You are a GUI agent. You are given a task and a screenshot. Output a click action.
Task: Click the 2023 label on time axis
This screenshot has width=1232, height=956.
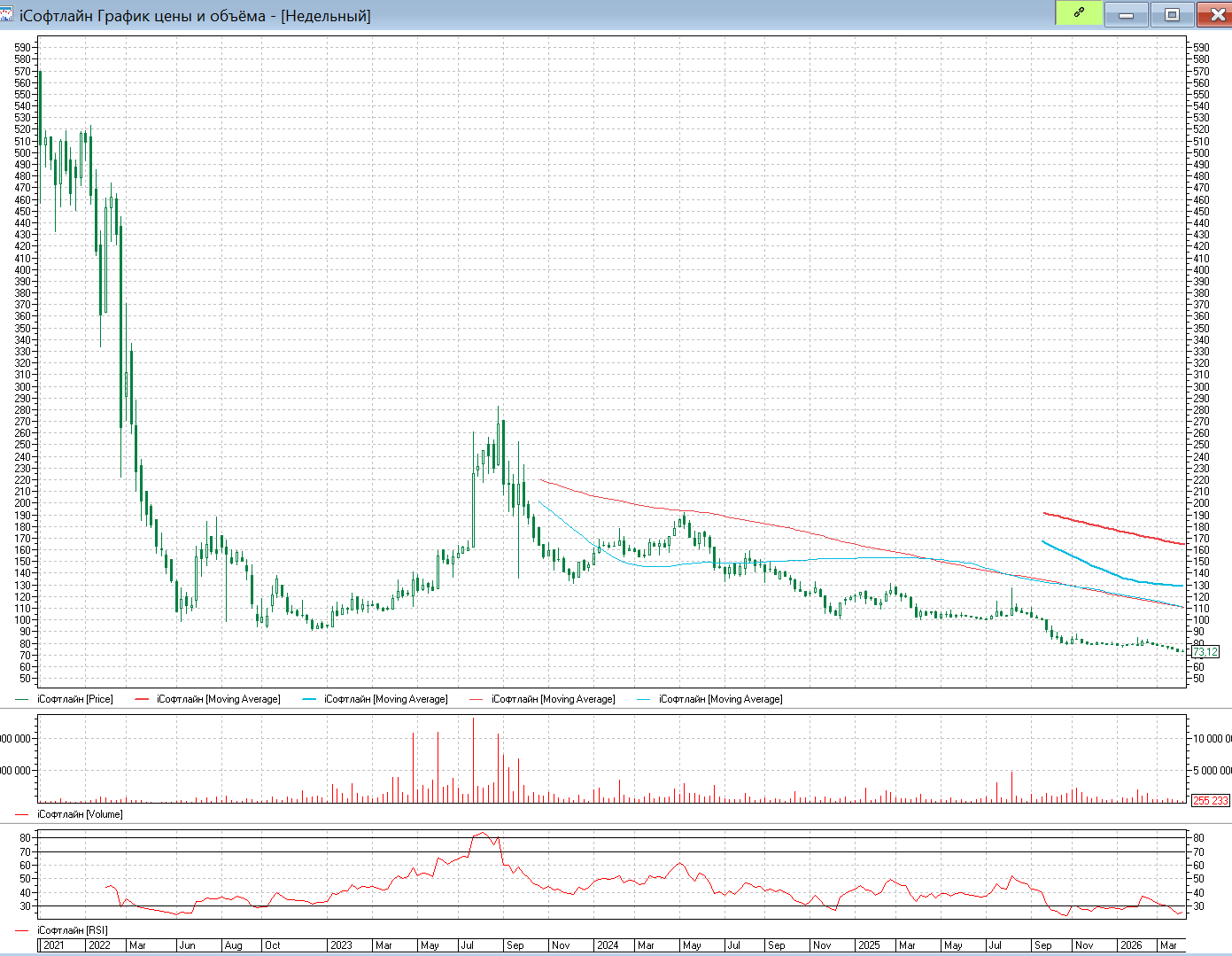coord(341,945)
